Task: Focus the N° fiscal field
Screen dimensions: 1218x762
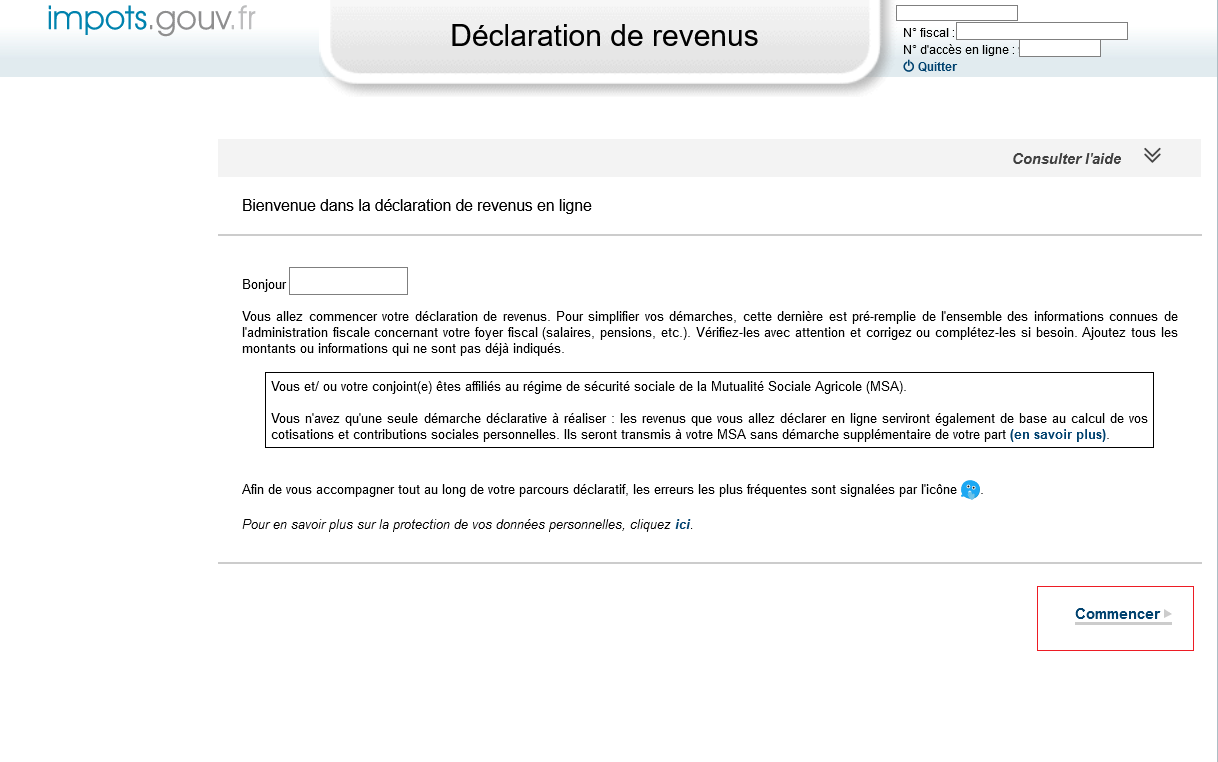Action: 1041,31
